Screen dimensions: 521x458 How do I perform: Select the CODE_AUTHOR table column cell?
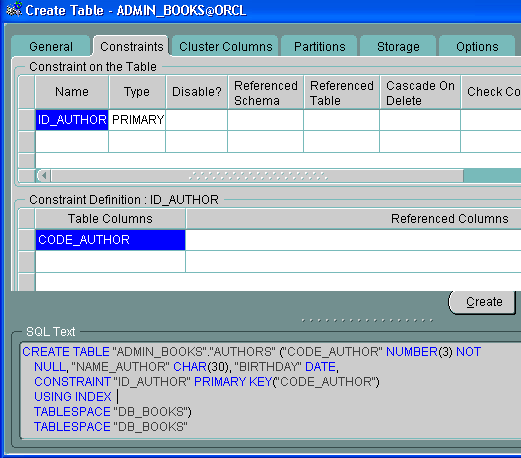point(110,240)
